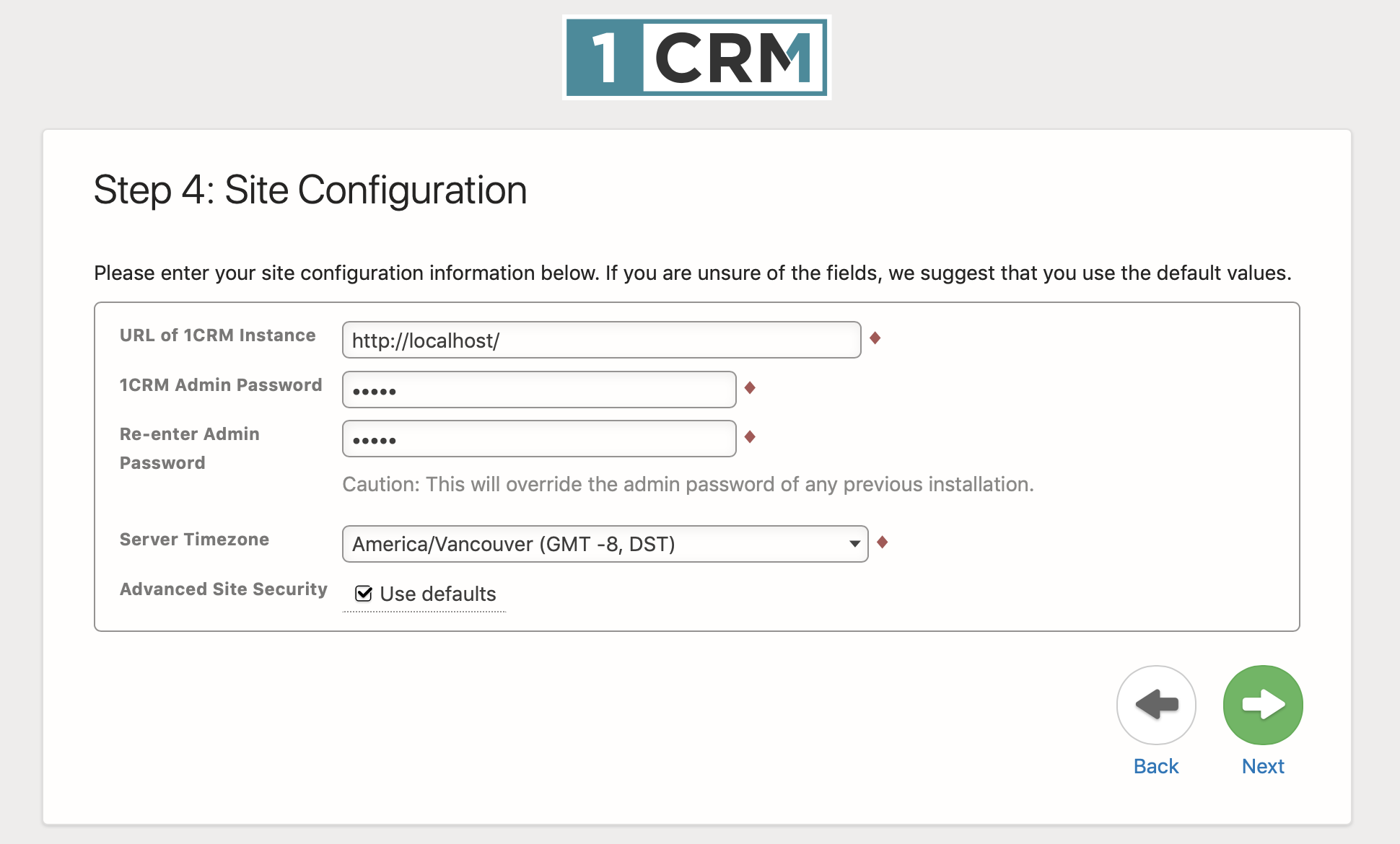Open the Server Timezone dropdown
The width and height of the screenshot is (1400, 844).
coord(605,544)
